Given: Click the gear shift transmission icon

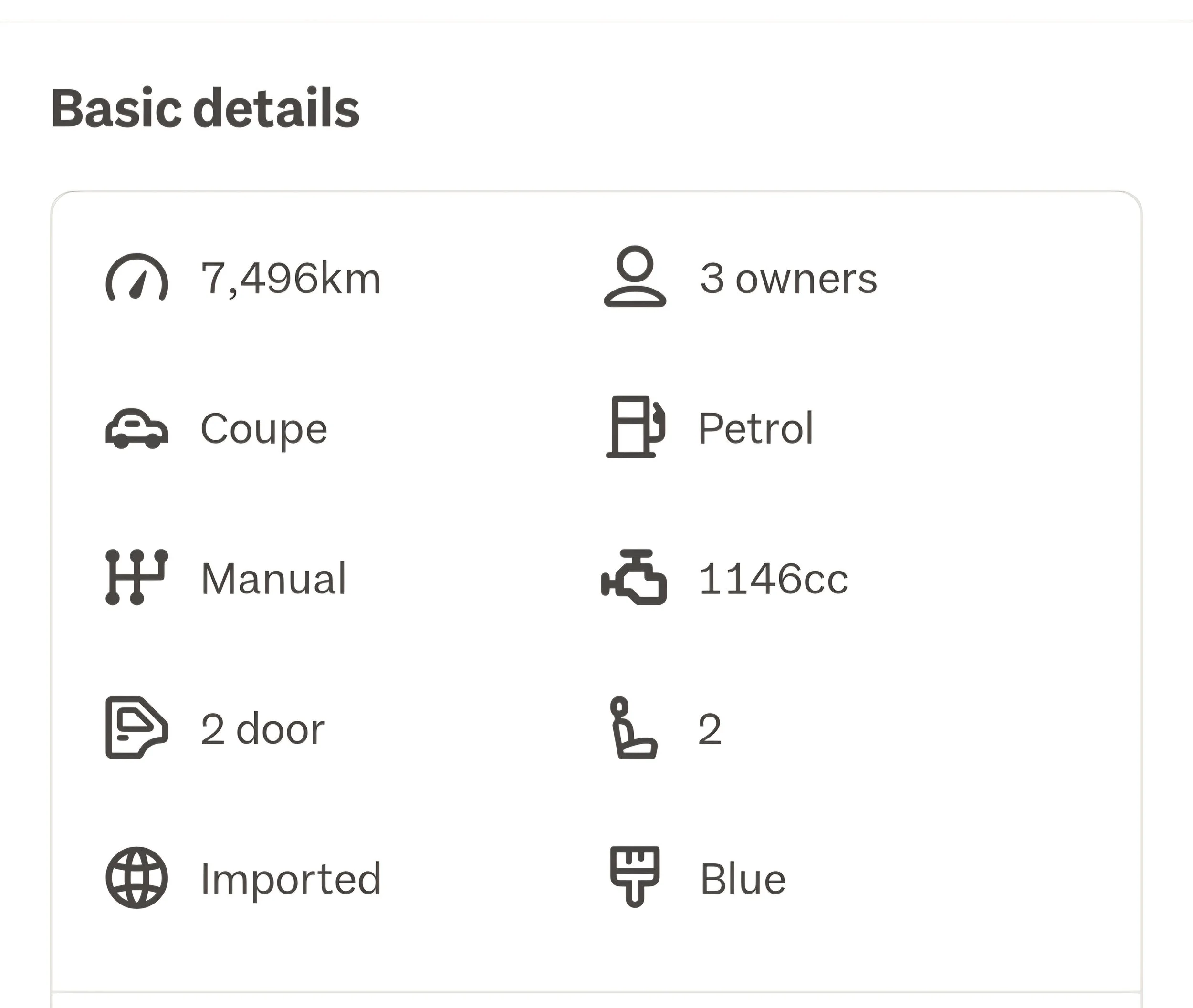Looking at the screenshot, I should [x=136, y=577].
